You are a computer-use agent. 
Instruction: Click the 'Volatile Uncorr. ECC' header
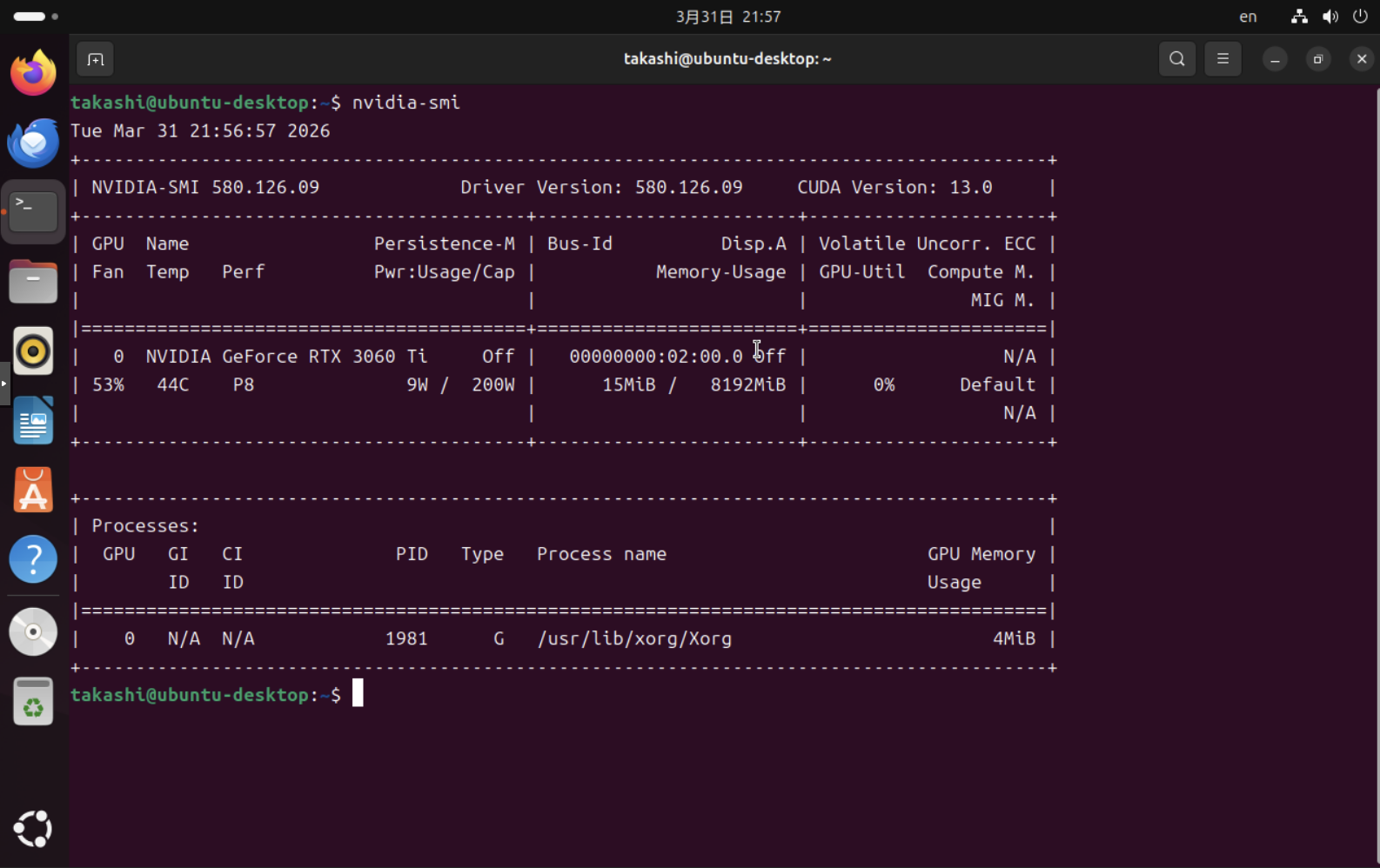click(928, 244)
